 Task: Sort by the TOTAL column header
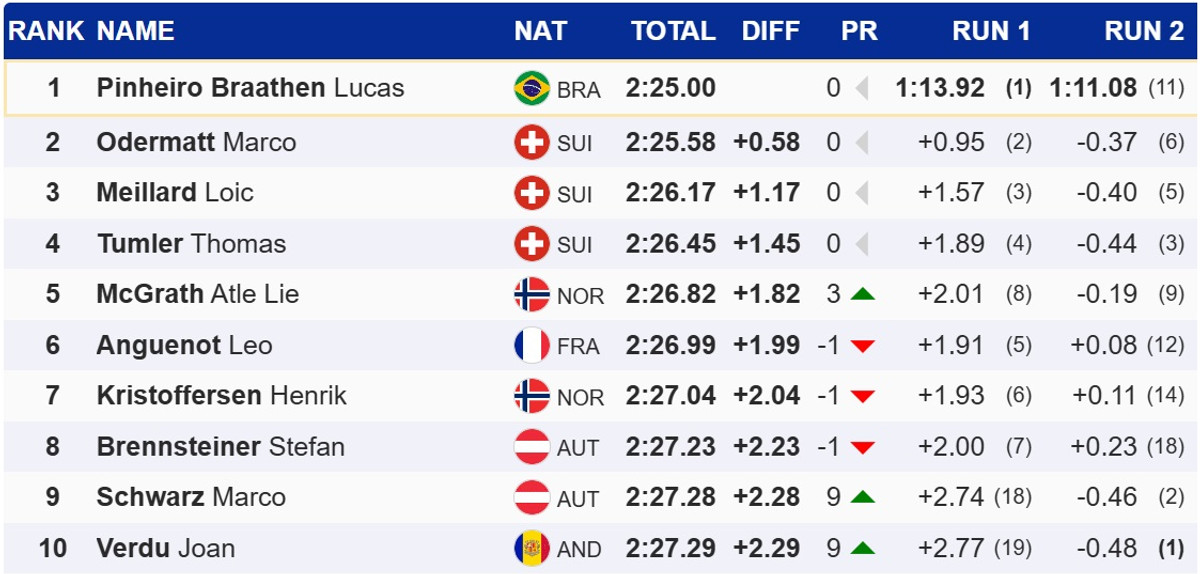point(673,31)
